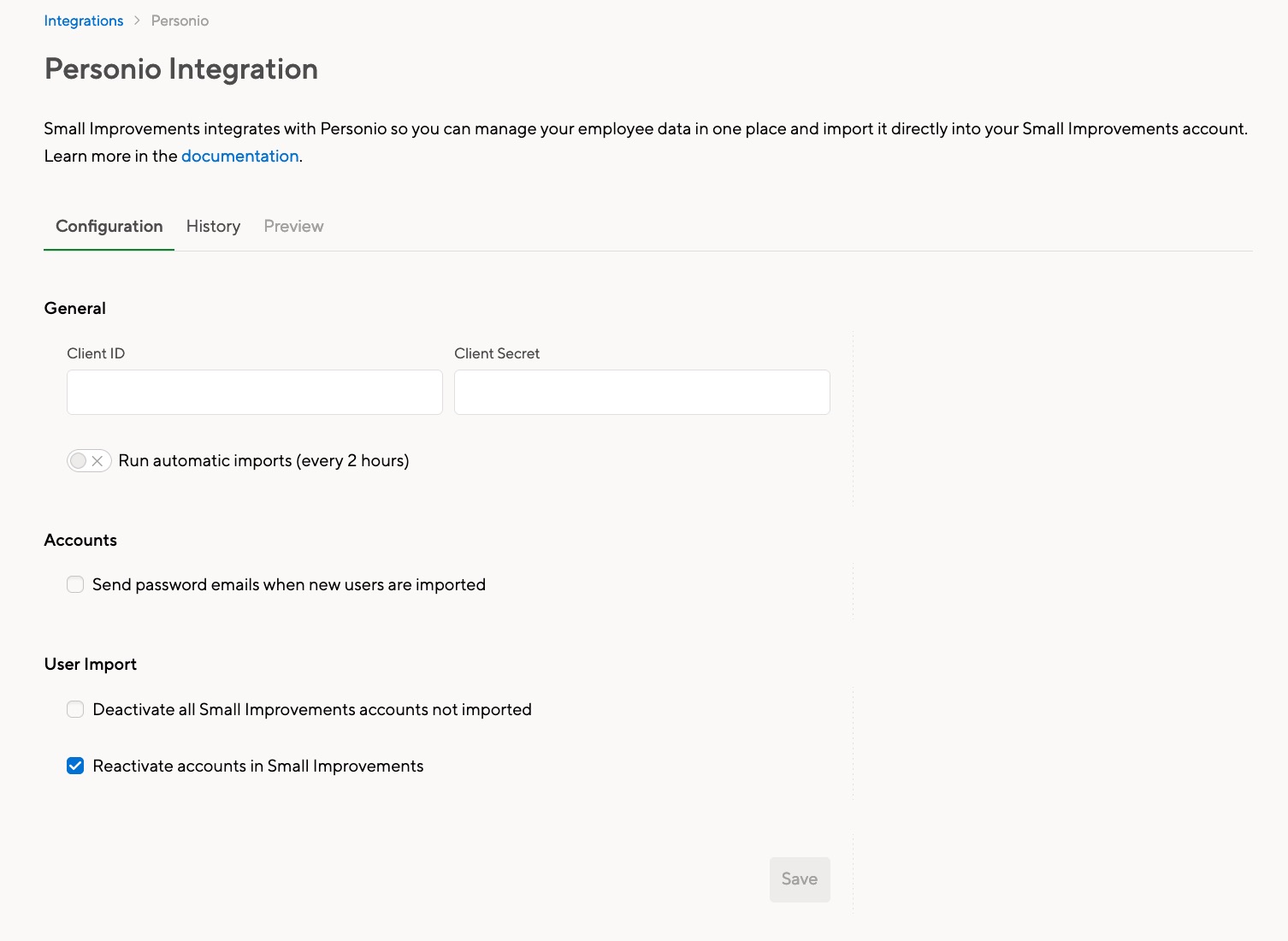Uncheck 'Reactivate accounts in Small Improvements'

74,766
